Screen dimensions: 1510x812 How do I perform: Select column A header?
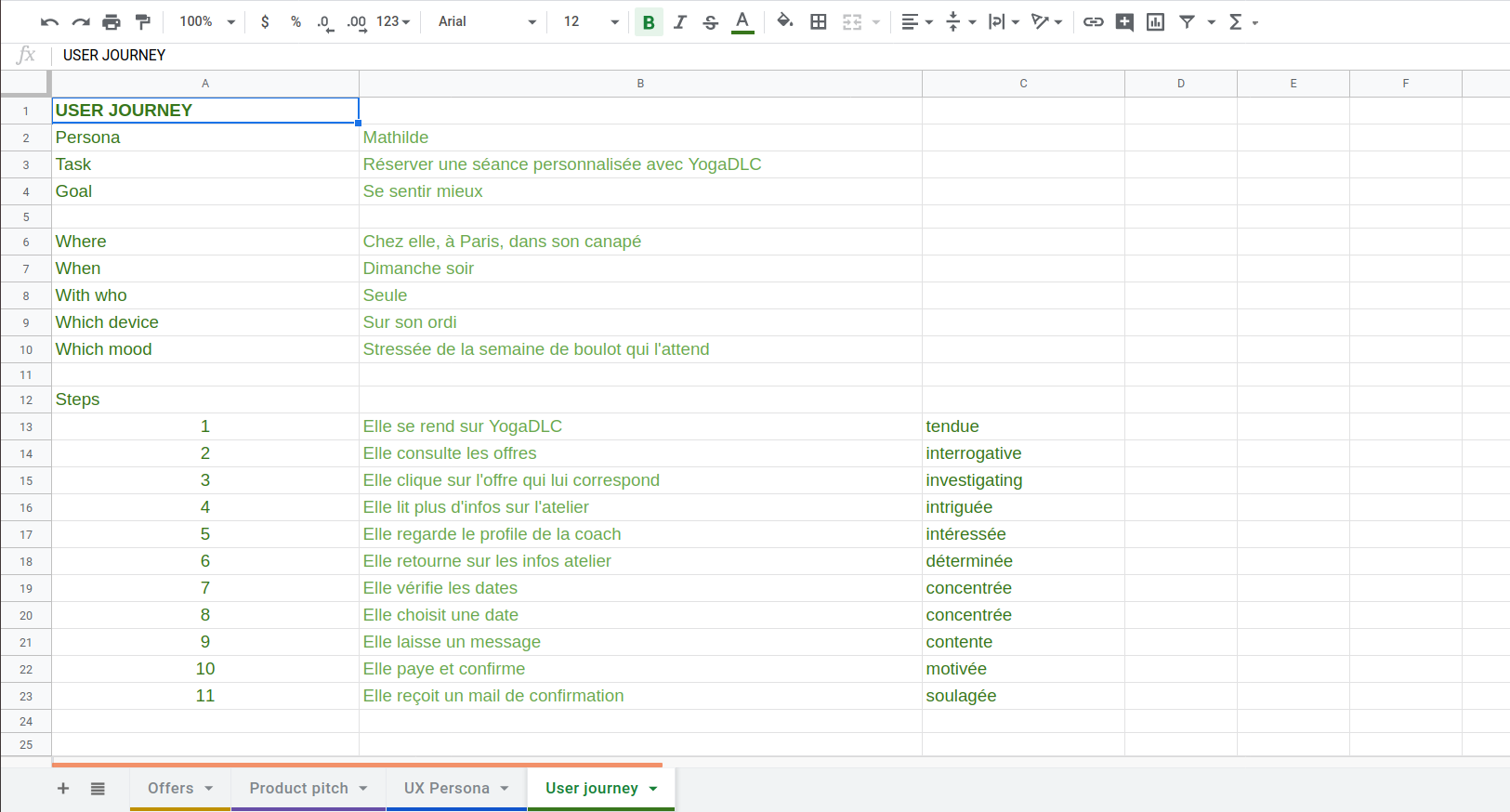(205, 84)
